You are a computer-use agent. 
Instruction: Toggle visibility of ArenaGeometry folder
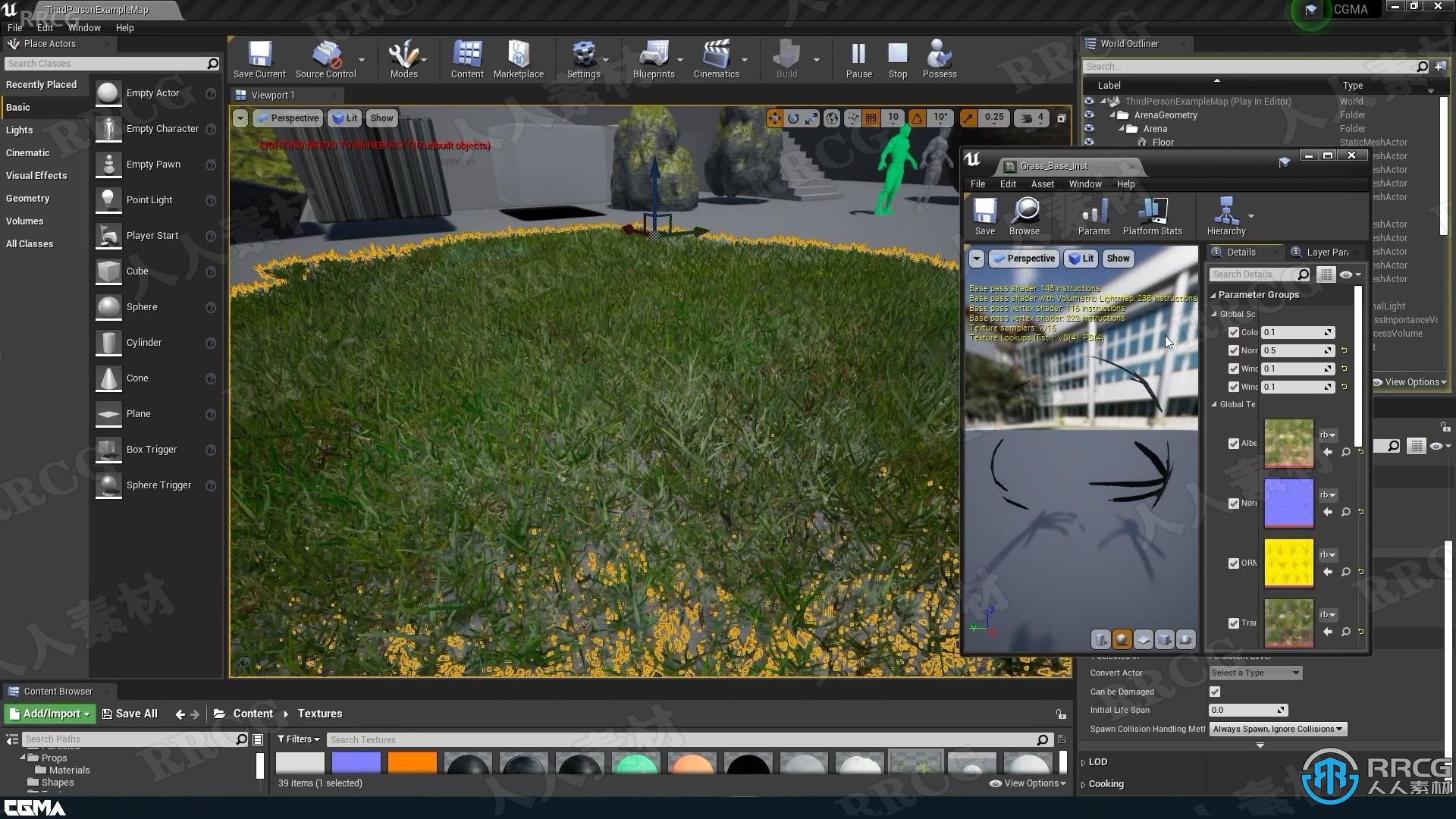pos(1089,115)
